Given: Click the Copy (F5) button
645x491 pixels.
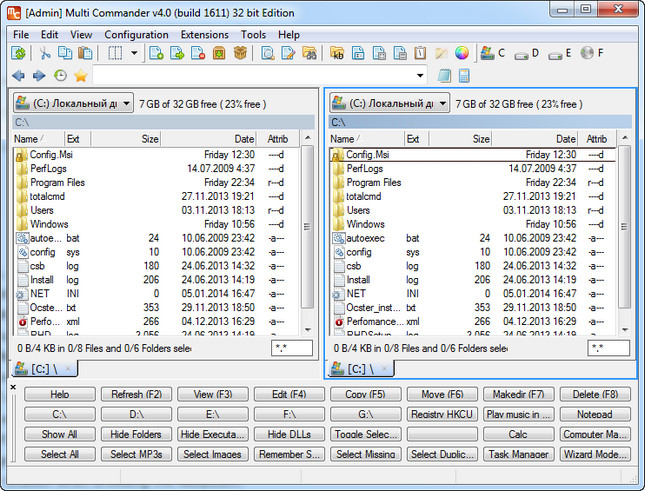Looking at the screenshot, I should point(365,394).
